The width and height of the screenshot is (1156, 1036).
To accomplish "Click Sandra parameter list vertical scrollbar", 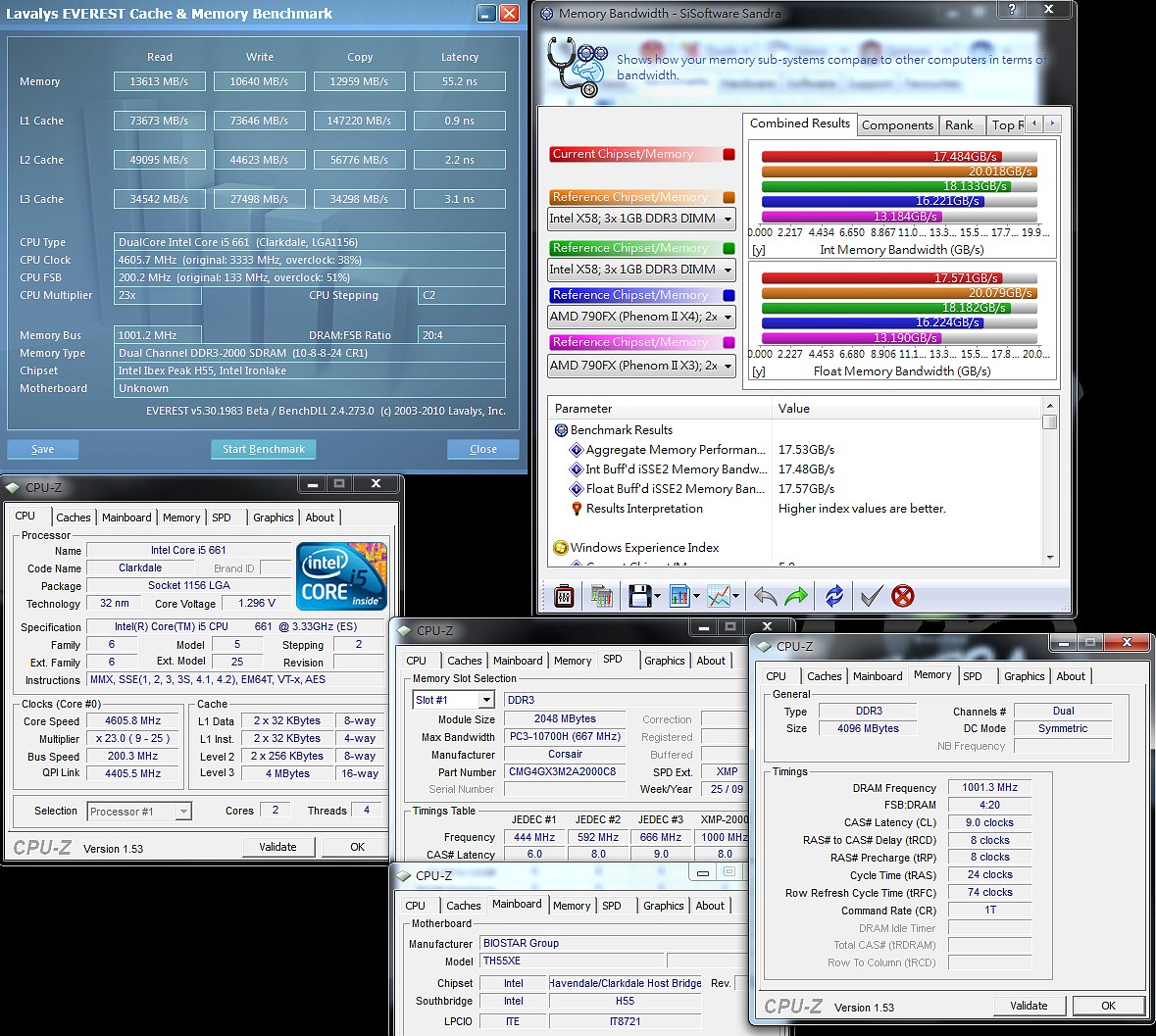I will (x=1050, y=481).
